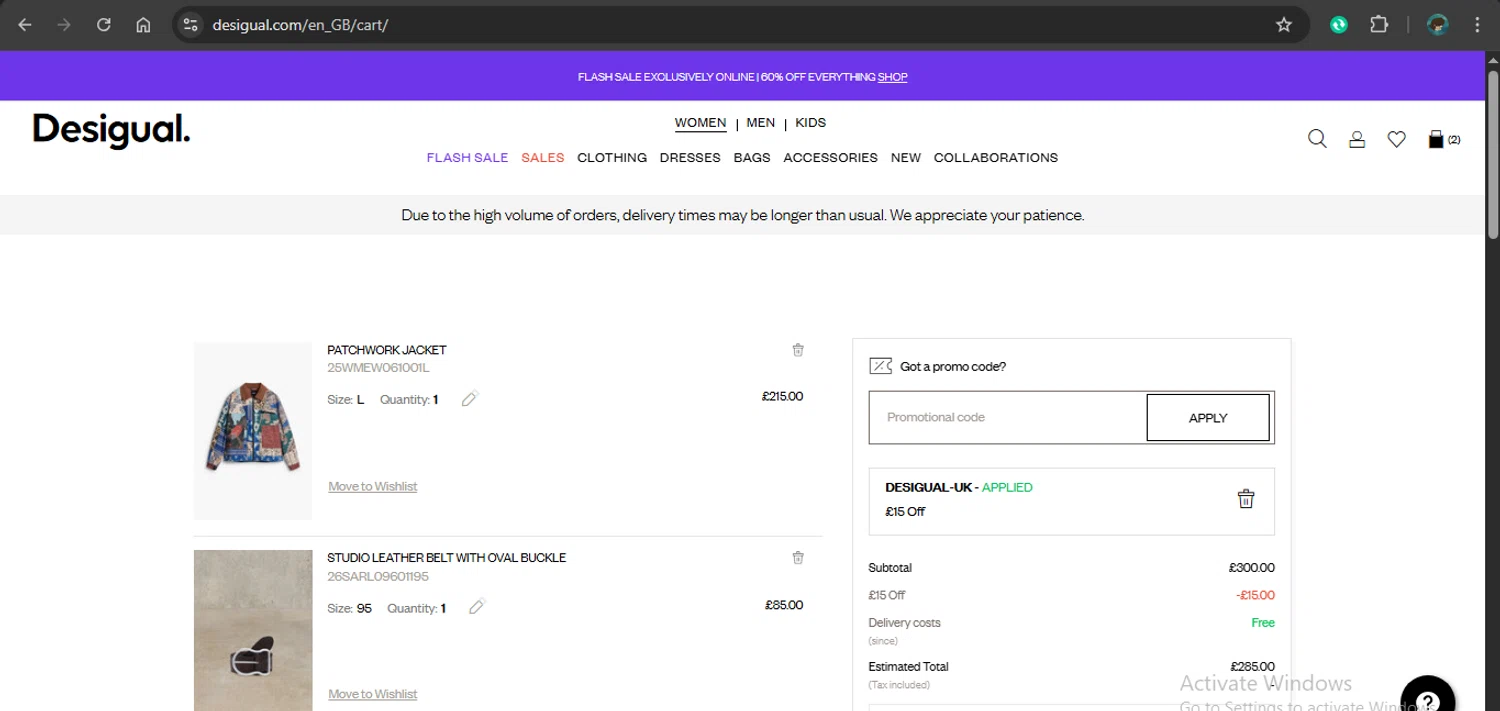1500x711 pixels.
Task: Edit Studio Leather Belt with pencil icon
Action: [477, 607]
